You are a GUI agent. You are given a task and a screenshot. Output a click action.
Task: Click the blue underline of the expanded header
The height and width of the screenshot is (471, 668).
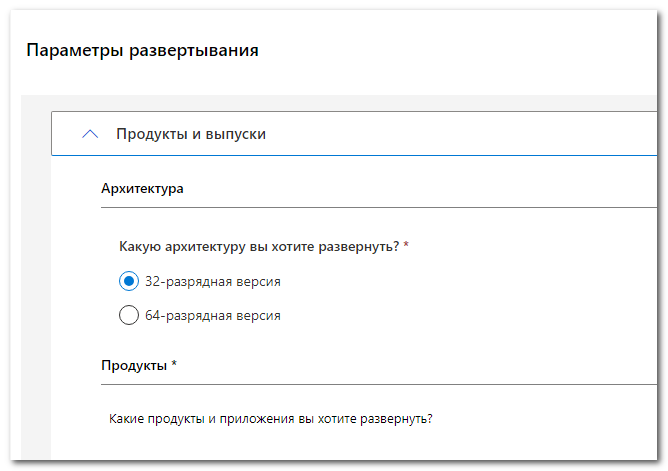click(x=354, y=155)
